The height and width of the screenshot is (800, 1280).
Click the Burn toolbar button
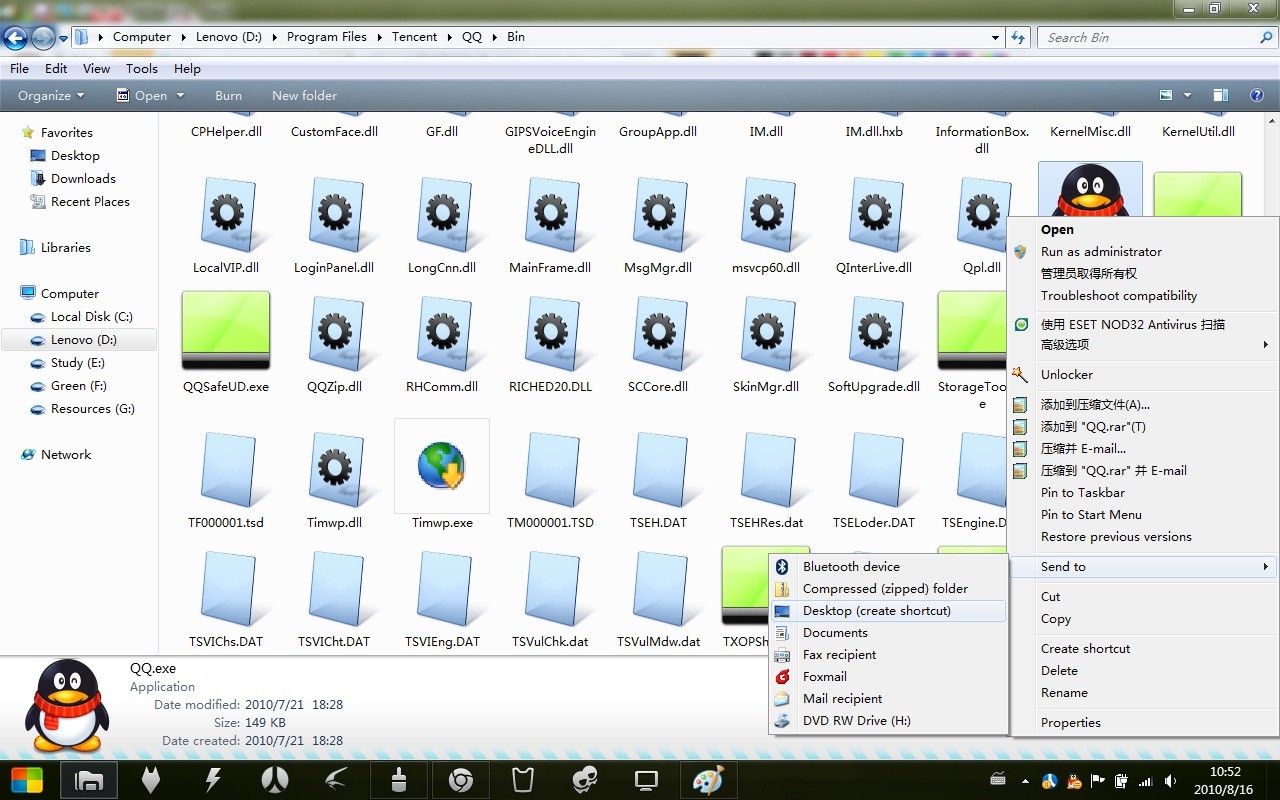click(x=228, y=96)
